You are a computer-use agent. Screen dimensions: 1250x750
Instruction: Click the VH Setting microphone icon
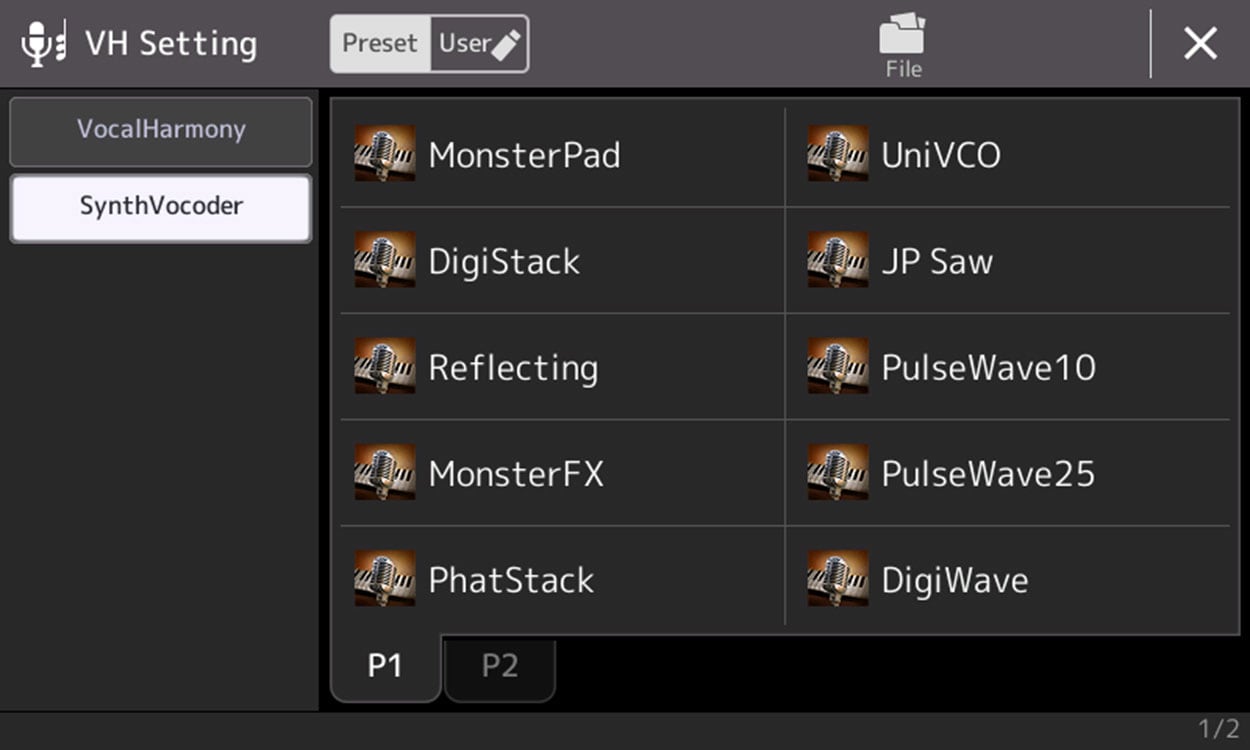(43, 44)
